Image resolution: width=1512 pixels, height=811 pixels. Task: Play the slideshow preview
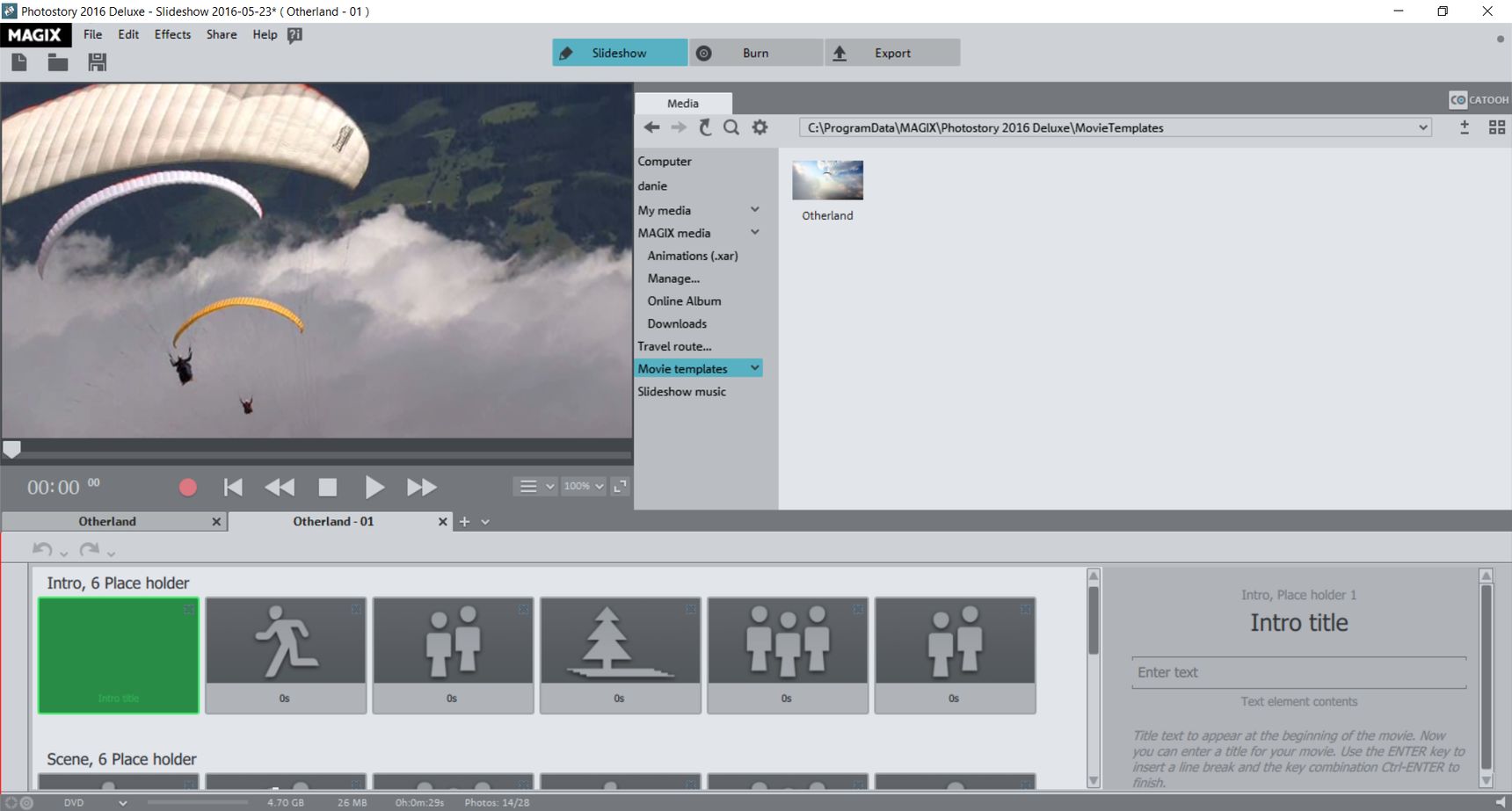(x=374, y=487)
